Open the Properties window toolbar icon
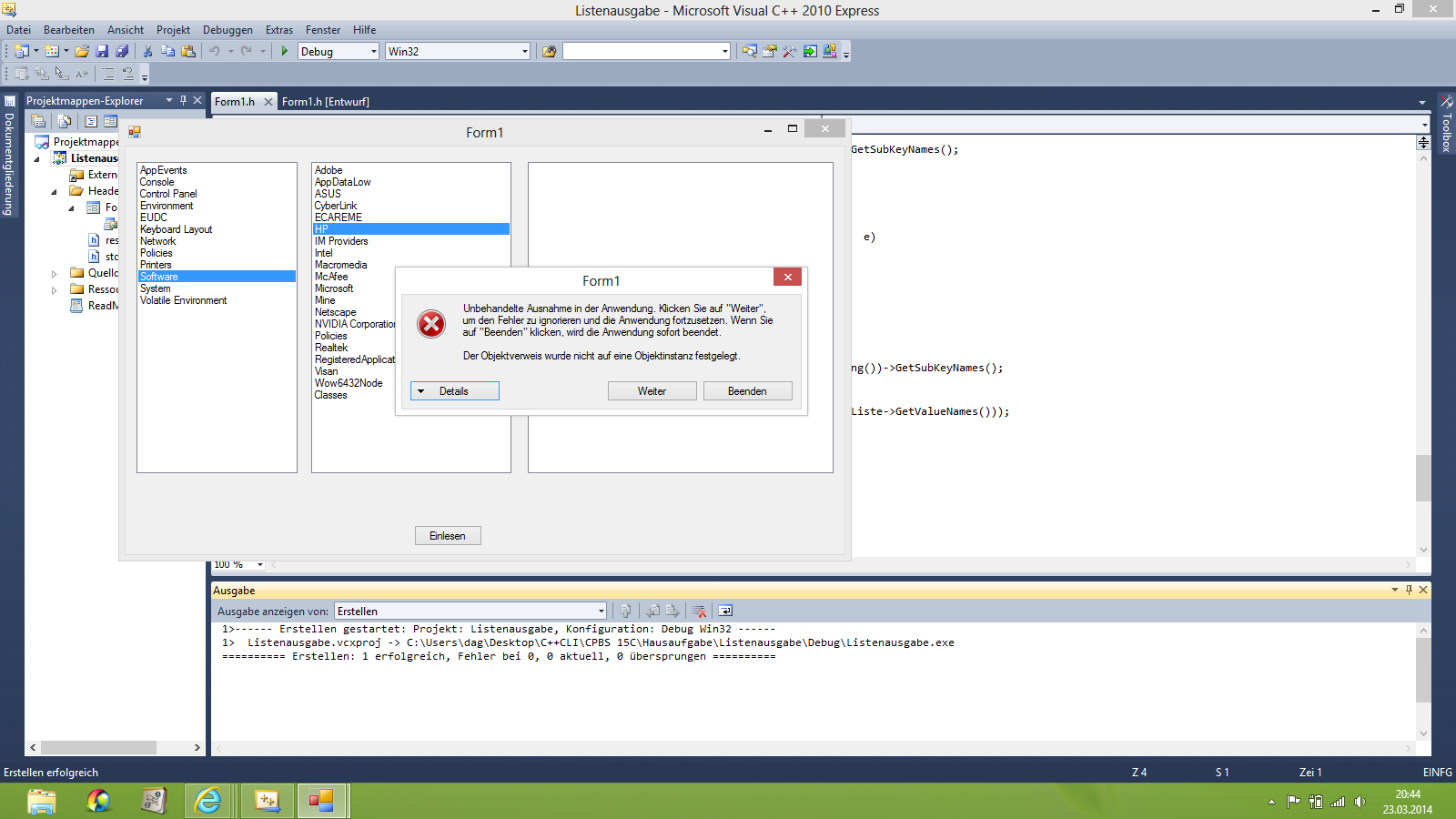This screenshot has height=819, width=1456. pos(770,51)
